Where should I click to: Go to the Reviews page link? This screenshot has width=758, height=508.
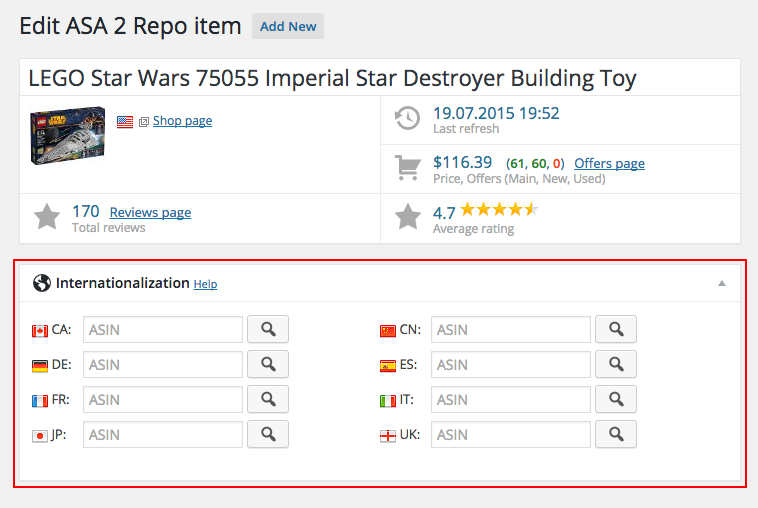pyautogui.click(x=150, y=212)
